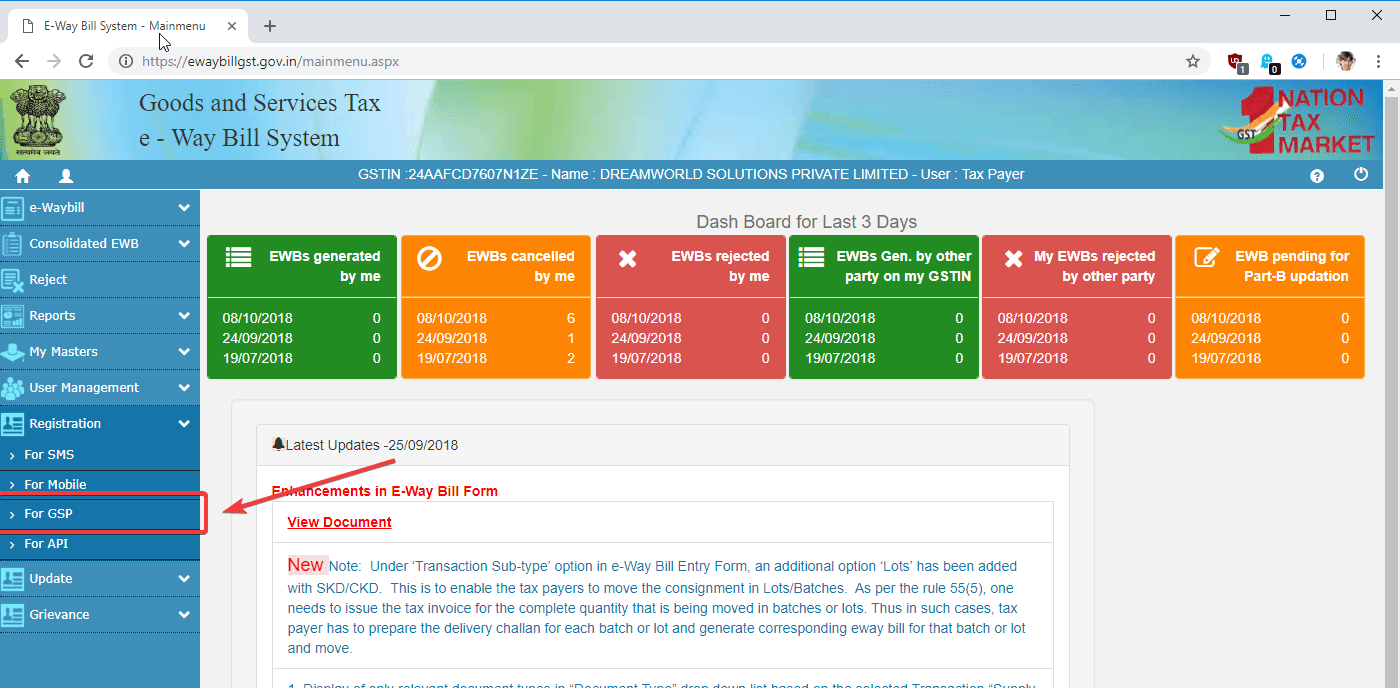Select For GSP under Registration
1400x688 pixels.
(x=48, y=514)
